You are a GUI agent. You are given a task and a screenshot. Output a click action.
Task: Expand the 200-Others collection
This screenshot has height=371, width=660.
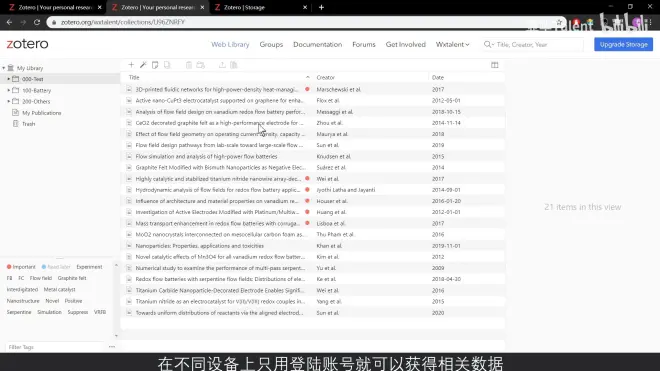[8, 101]
